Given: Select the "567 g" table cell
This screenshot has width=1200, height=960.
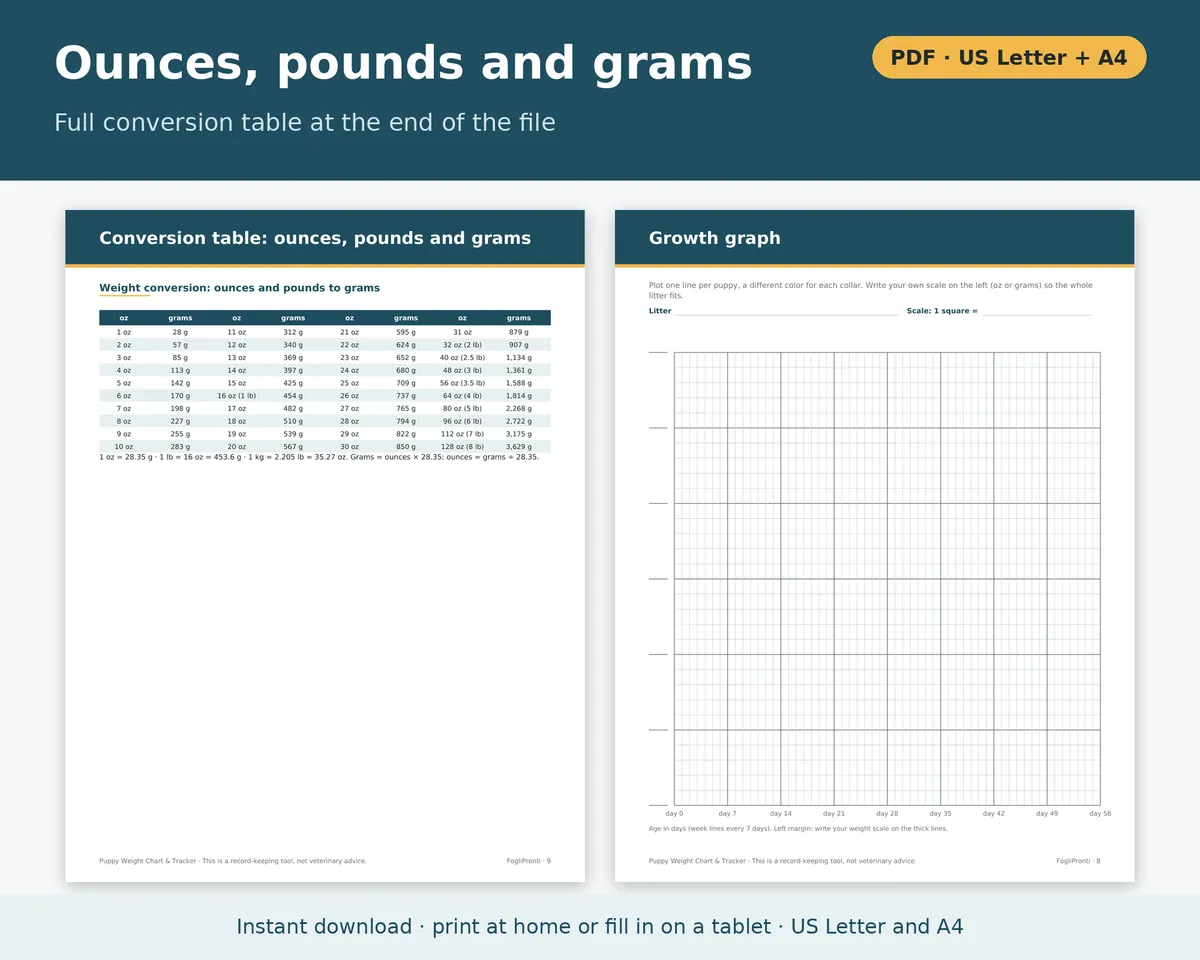Looking at the screenshot, I should click(293, 447).
